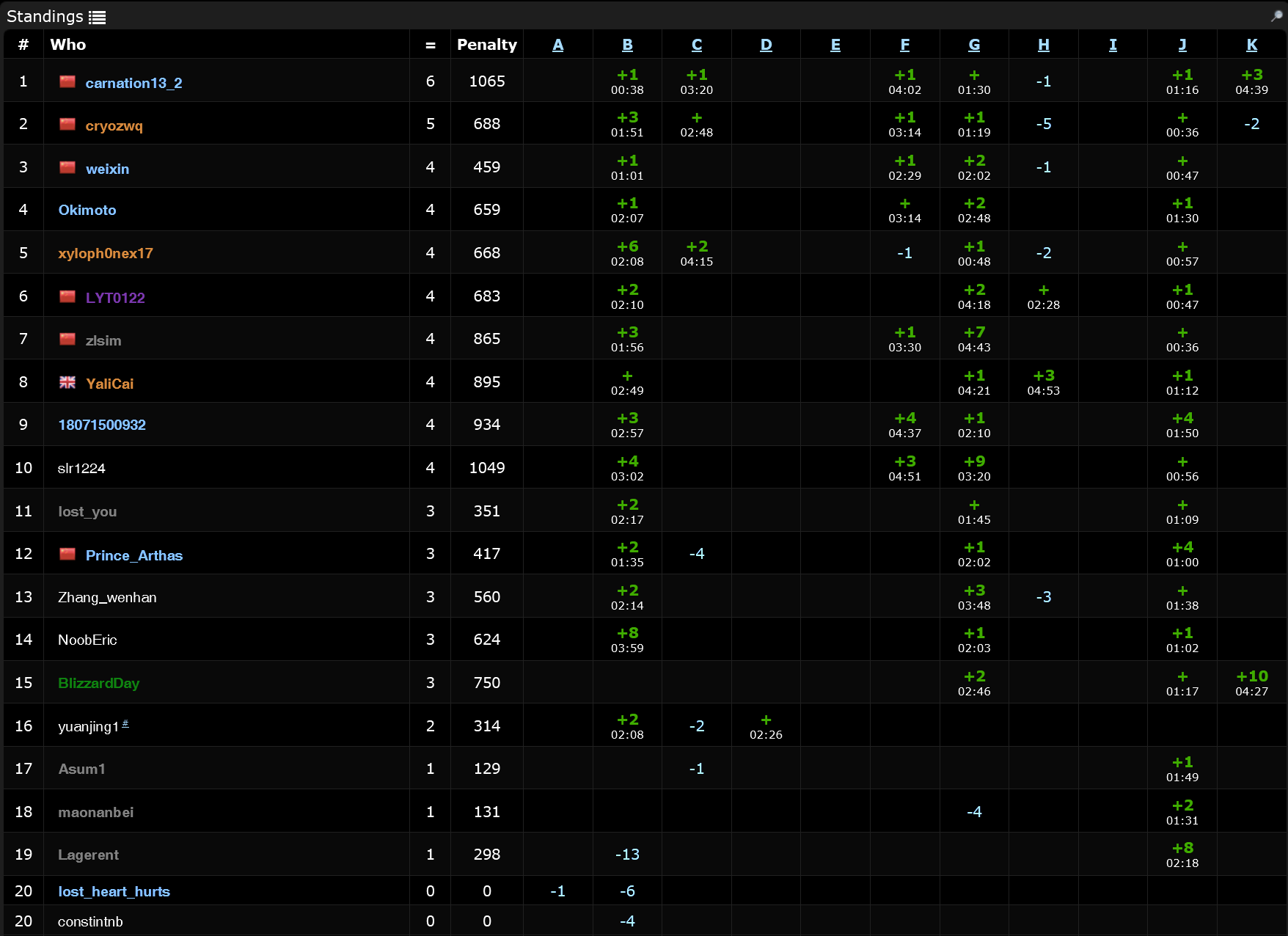Click the Who column header
Image resolution: width=1288 pixels, height=936 pixels.
pyautogui.click(x=68, y=45)
